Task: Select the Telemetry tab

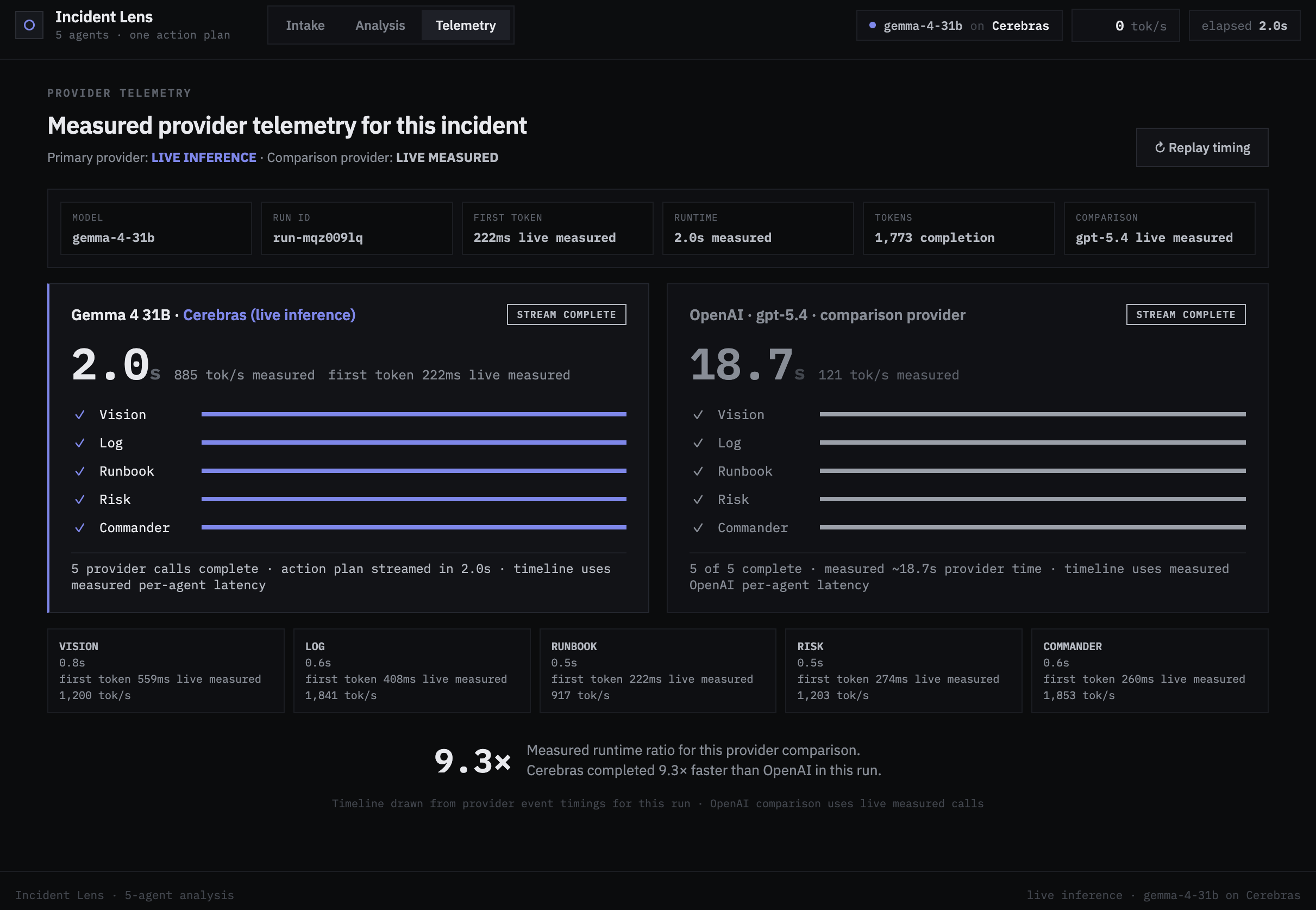Action: (466, 25)
